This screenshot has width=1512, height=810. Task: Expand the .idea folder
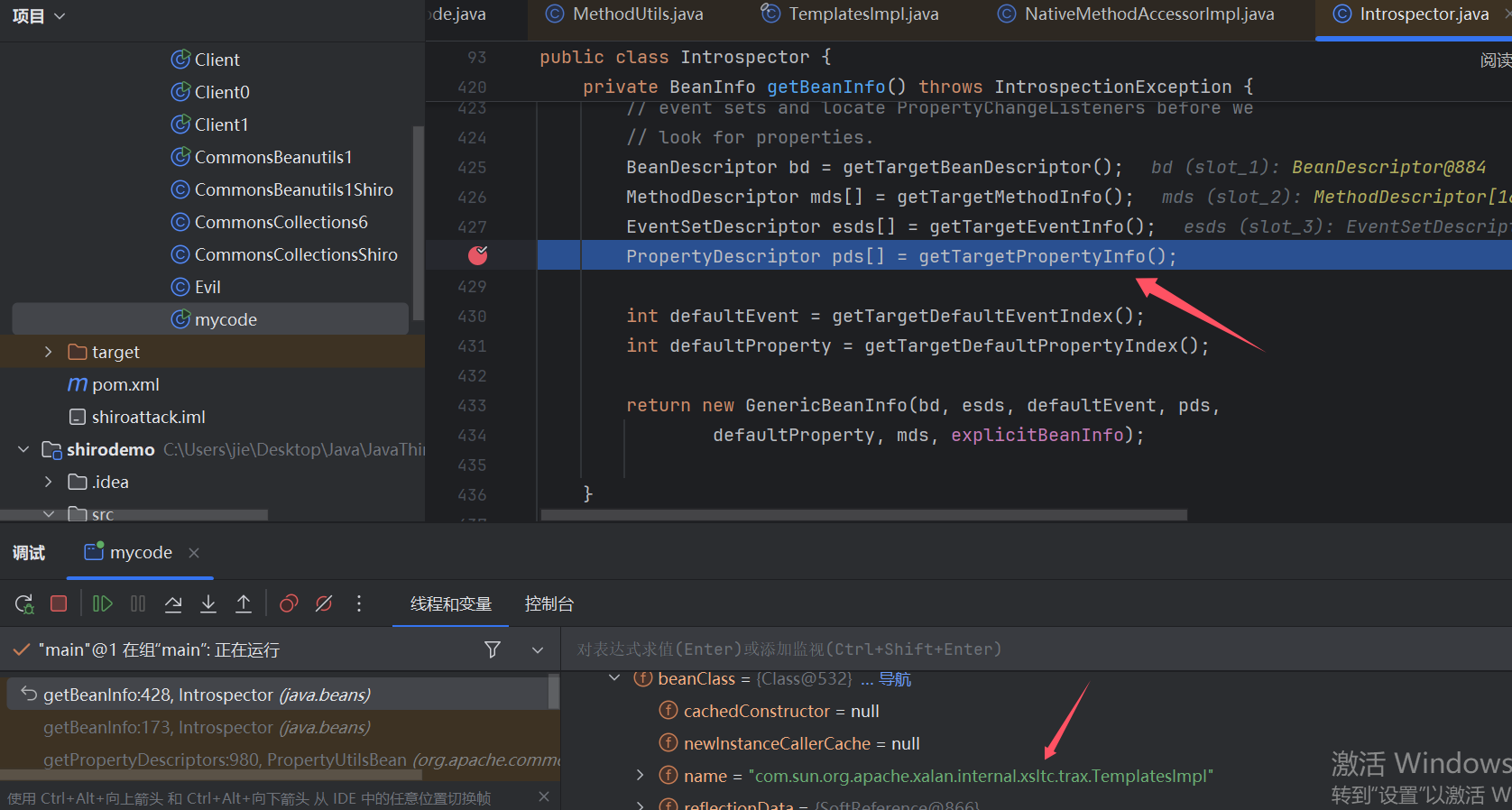[x=49, y=482]
